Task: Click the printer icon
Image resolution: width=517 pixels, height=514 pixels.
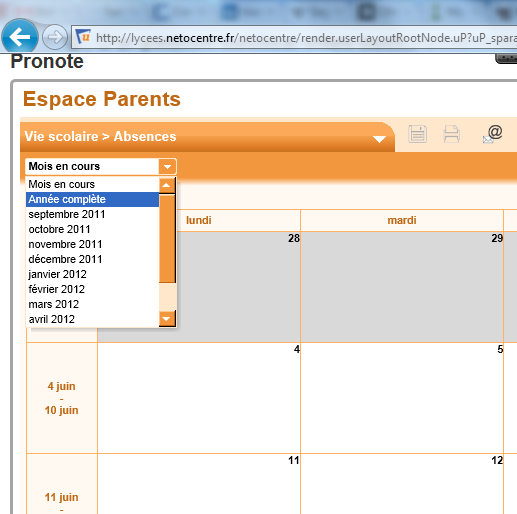Action: pyautogui.click(x=452, y=134)
